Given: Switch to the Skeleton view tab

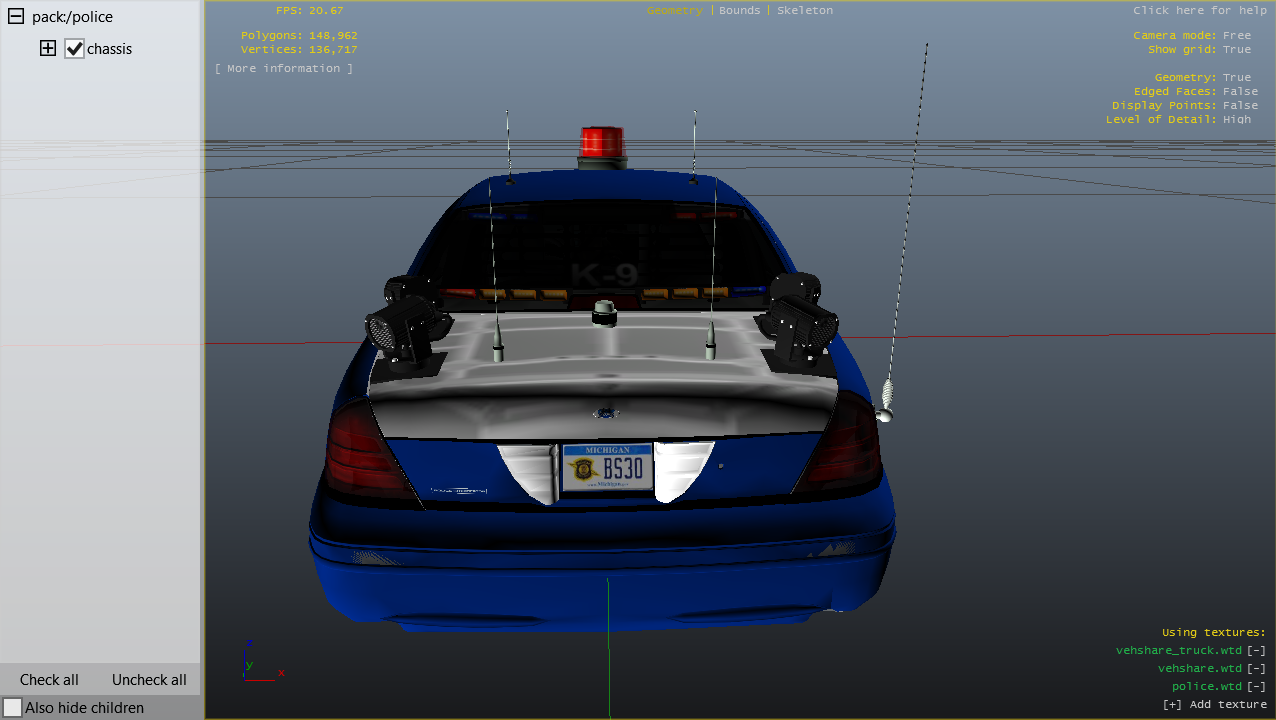Looking at the screenshot, I should [x=804, y=10].
